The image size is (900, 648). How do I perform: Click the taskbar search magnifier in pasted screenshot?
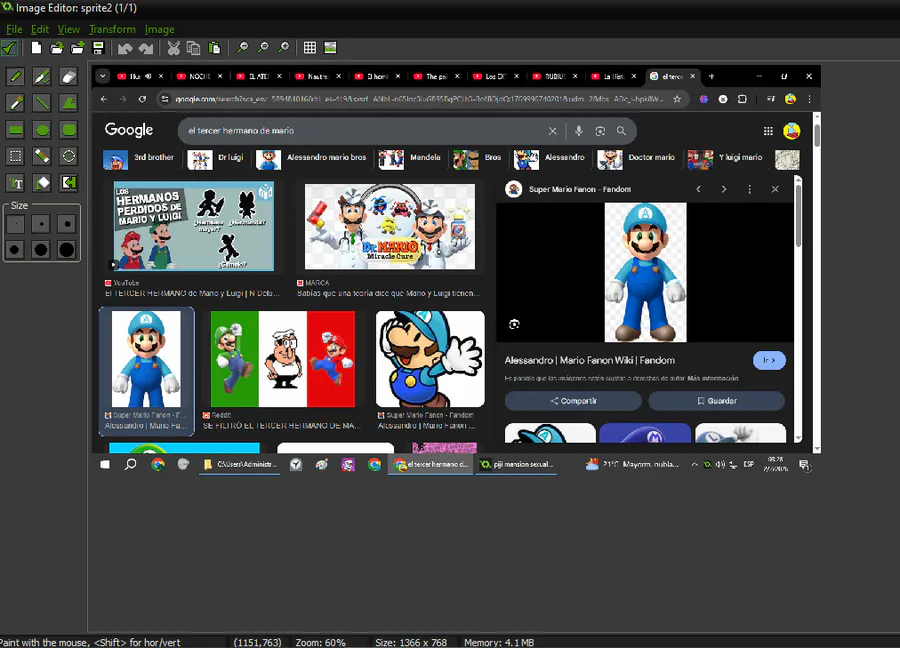[130, 464]
